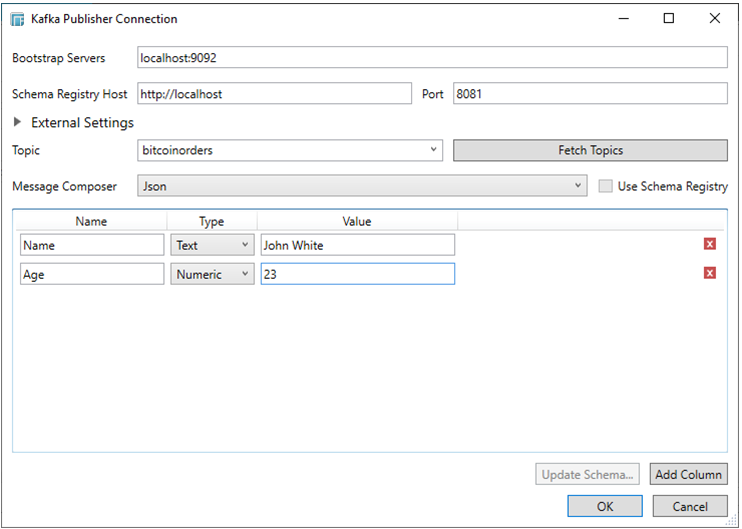Click the Age value field containing 23
The width and height of the screenshot is (742, 529).
click(357, 274)
